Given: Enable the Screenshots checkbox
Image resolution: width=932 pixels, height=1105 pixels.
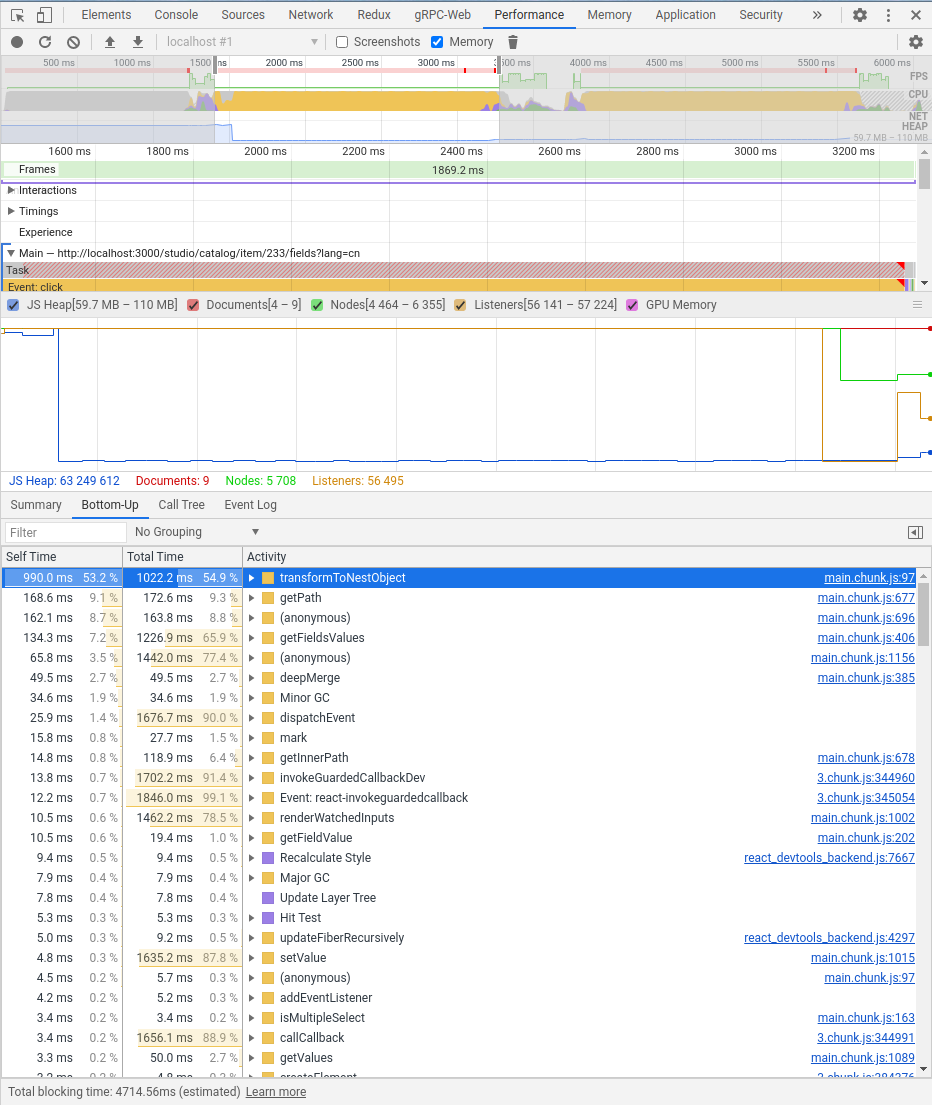Looking at the screenshot, I should [x=342, y=42].
